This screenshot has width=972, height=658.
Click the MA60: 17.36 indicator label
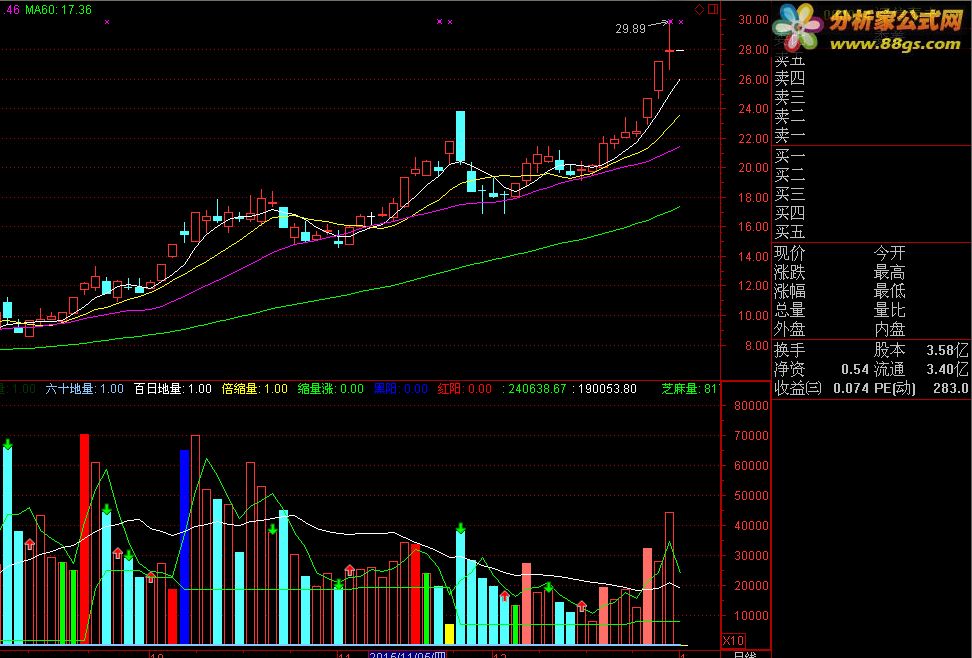58,9
